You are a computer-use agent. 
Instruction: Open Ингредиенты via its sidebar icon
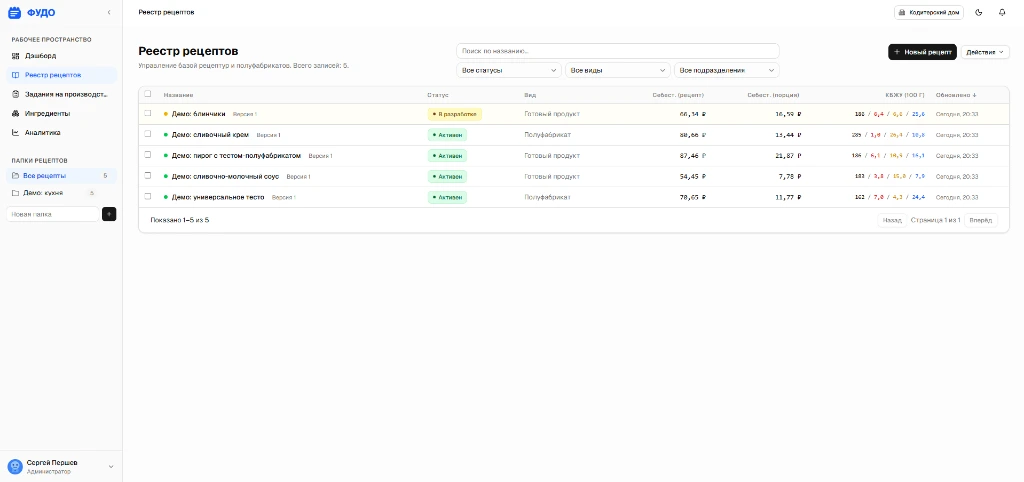click(x=15, y=113)
